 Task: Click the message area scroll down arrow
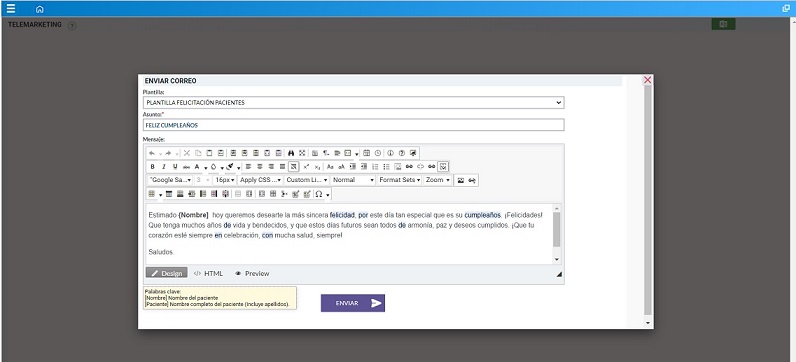(556, 259)
